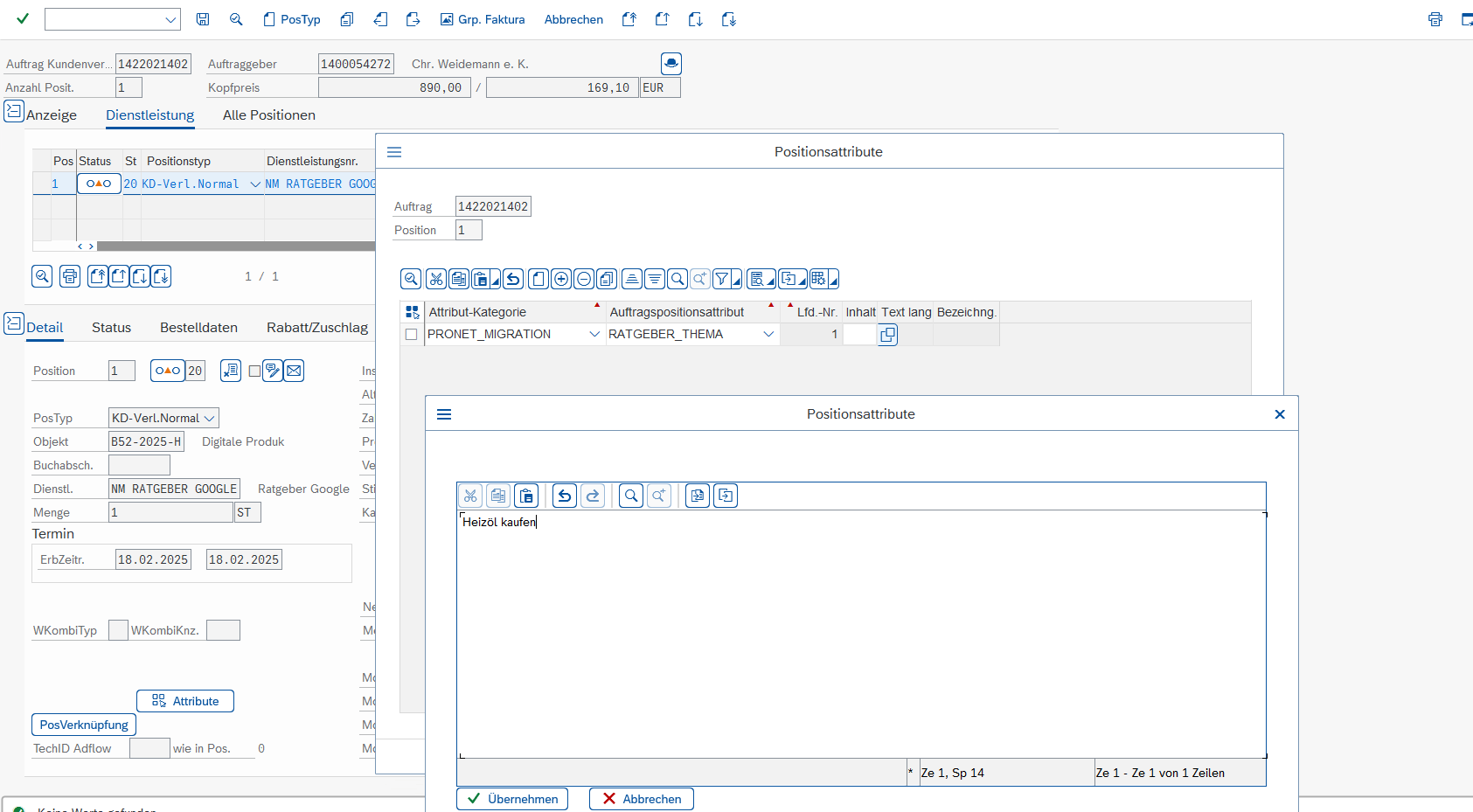
Task: Switch to the Dienstleistung tab
Action: coord(149,115)
